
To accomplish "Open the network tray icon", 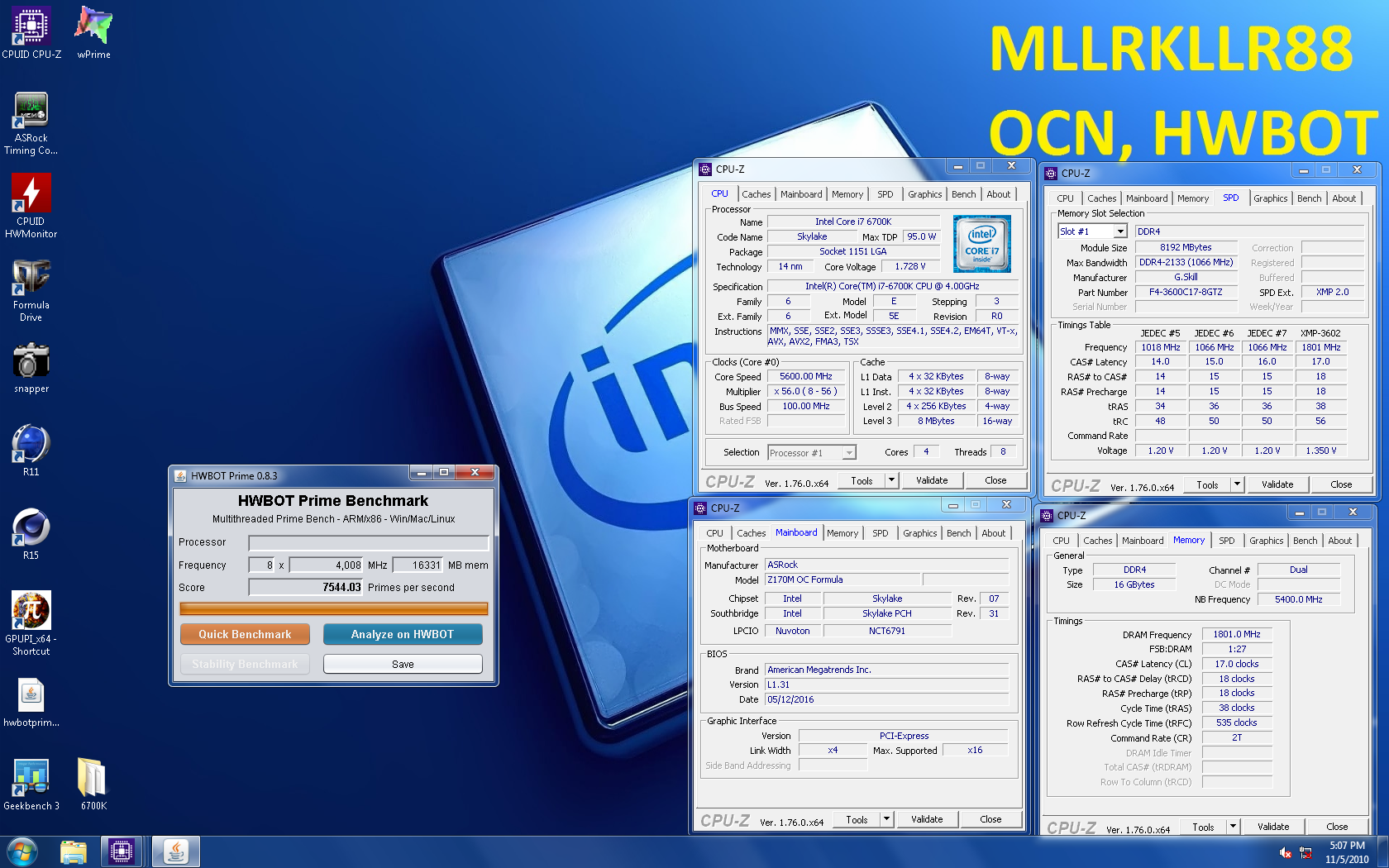I will point(1306,852).
